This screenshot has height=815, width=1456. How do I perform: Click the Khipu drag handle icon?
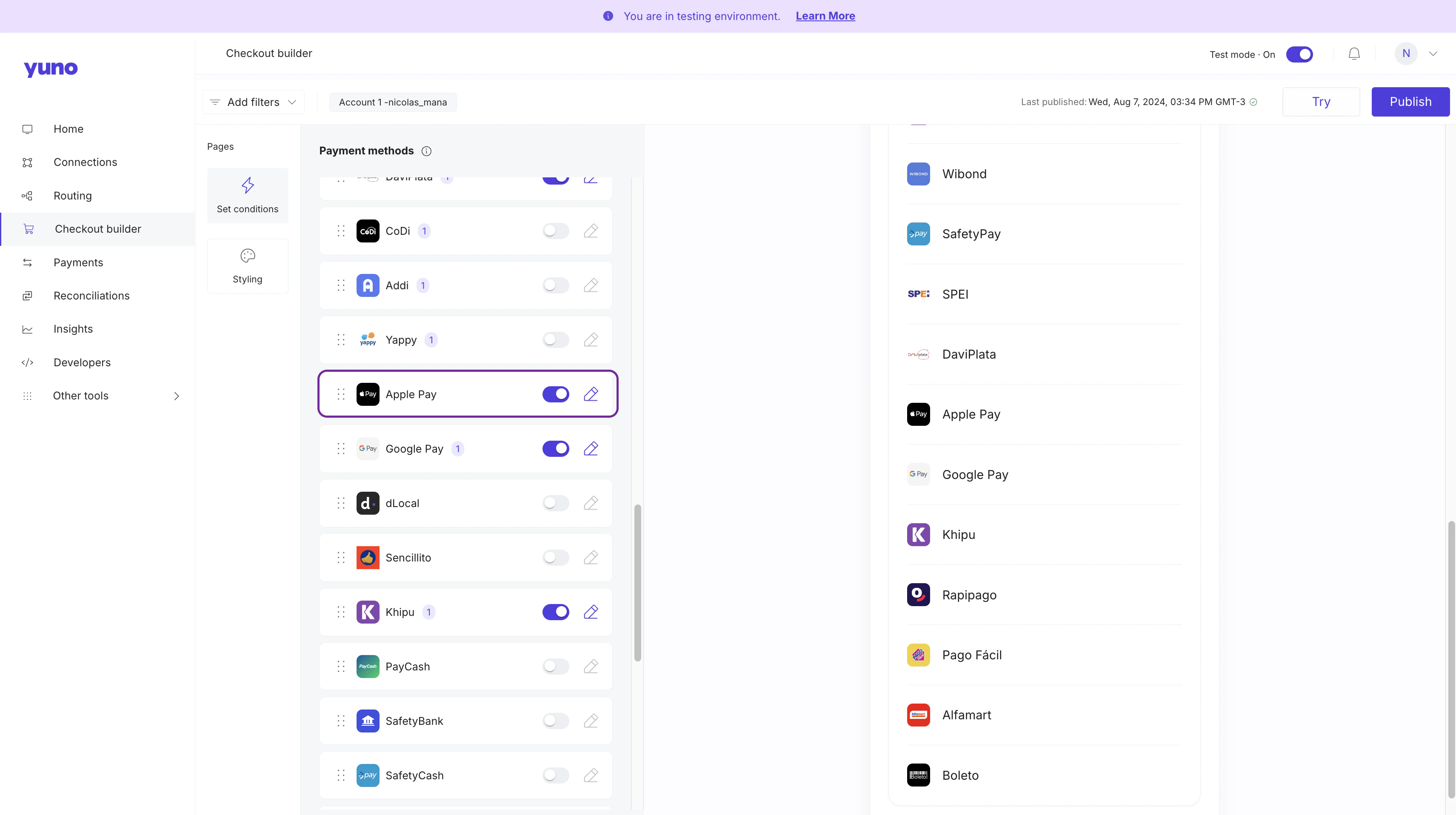(341, 612)
